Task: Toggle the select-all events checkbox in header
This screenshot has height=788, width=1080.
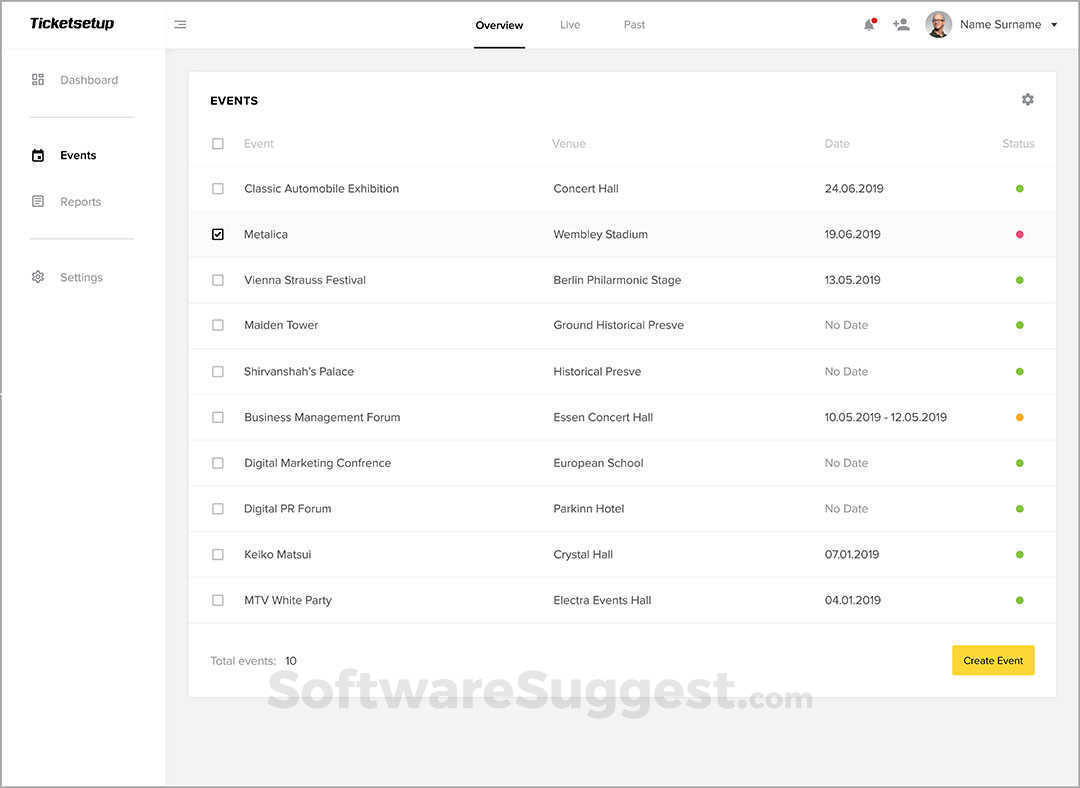Action: (218, 144)
